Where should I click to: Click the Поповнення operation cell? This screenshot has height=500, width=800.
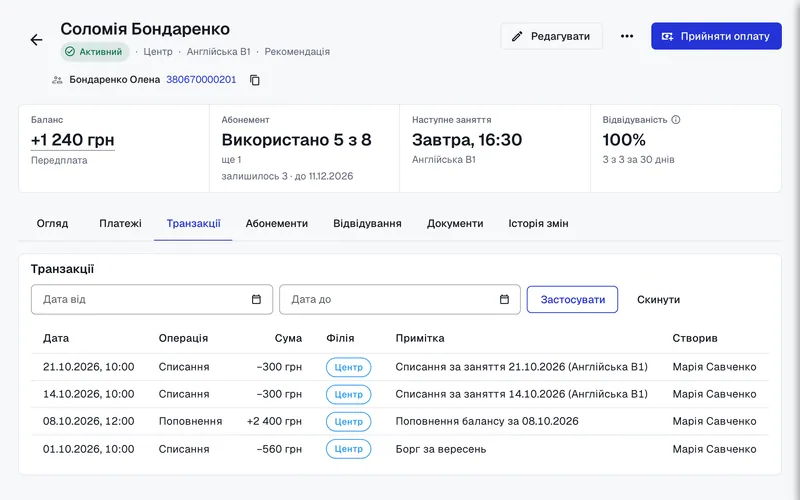tap(190, 421)
